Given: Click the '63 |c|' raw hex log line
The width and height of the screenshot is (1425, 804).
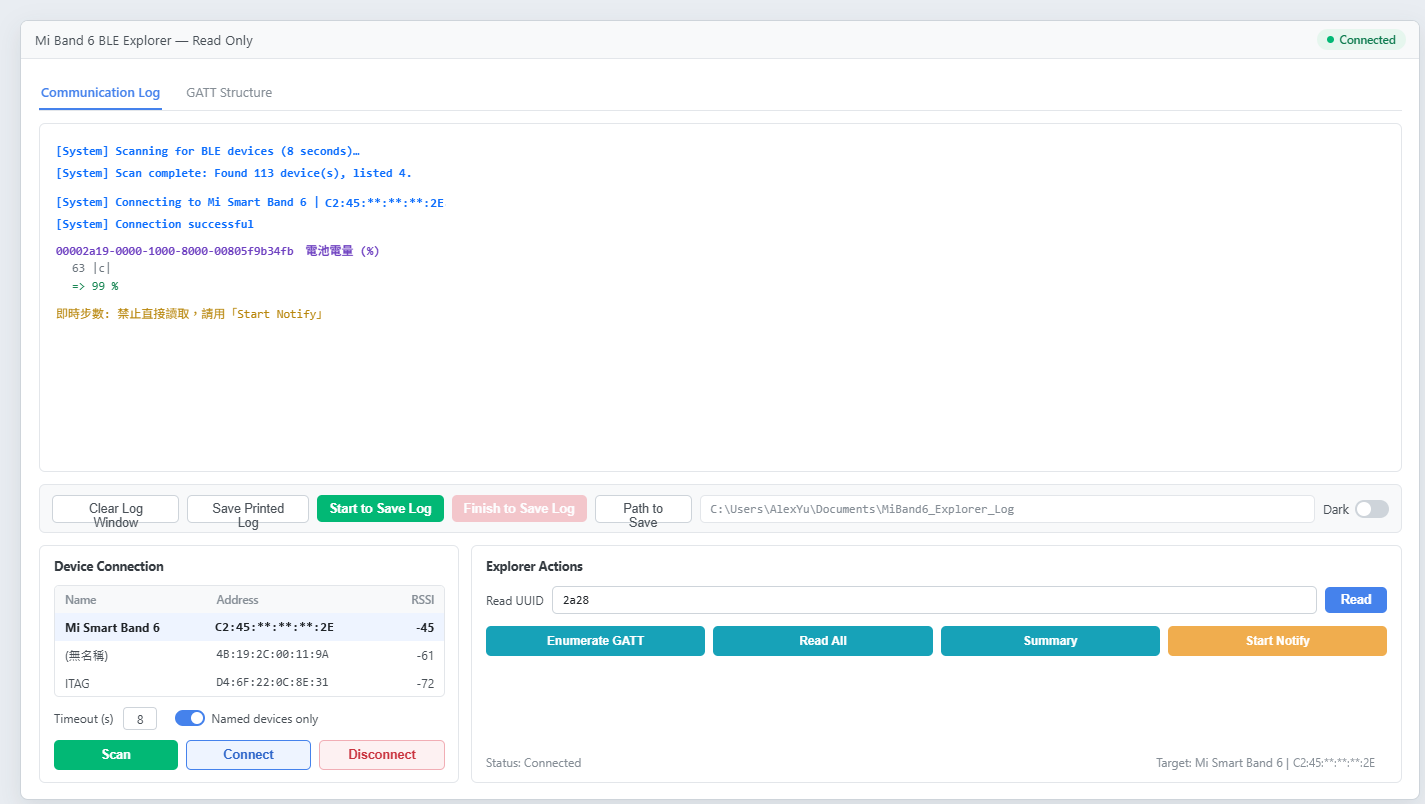Looking at the screenshot, I should [92, 268].
